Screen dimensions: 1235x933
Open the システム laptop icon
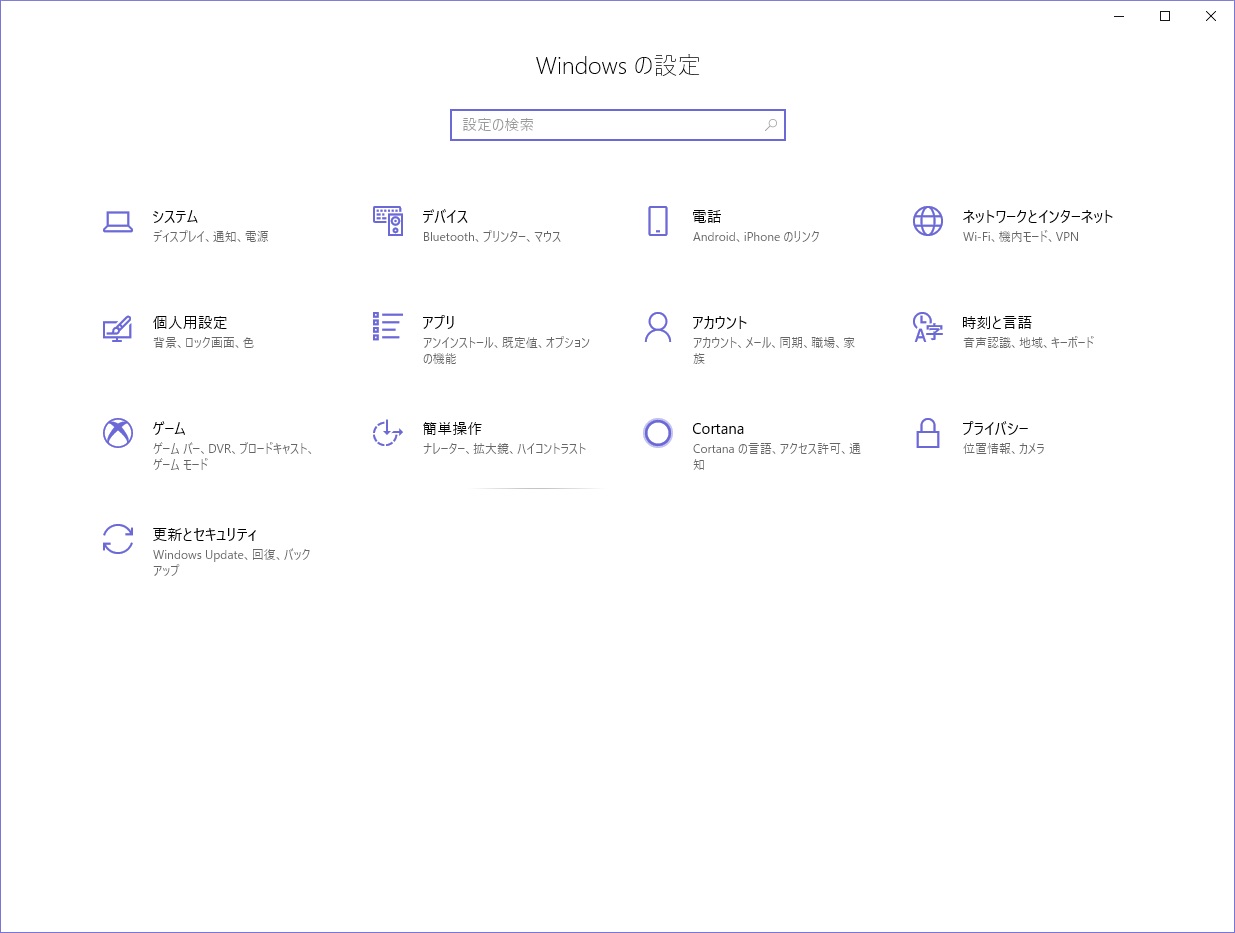(x=118, y=222)
